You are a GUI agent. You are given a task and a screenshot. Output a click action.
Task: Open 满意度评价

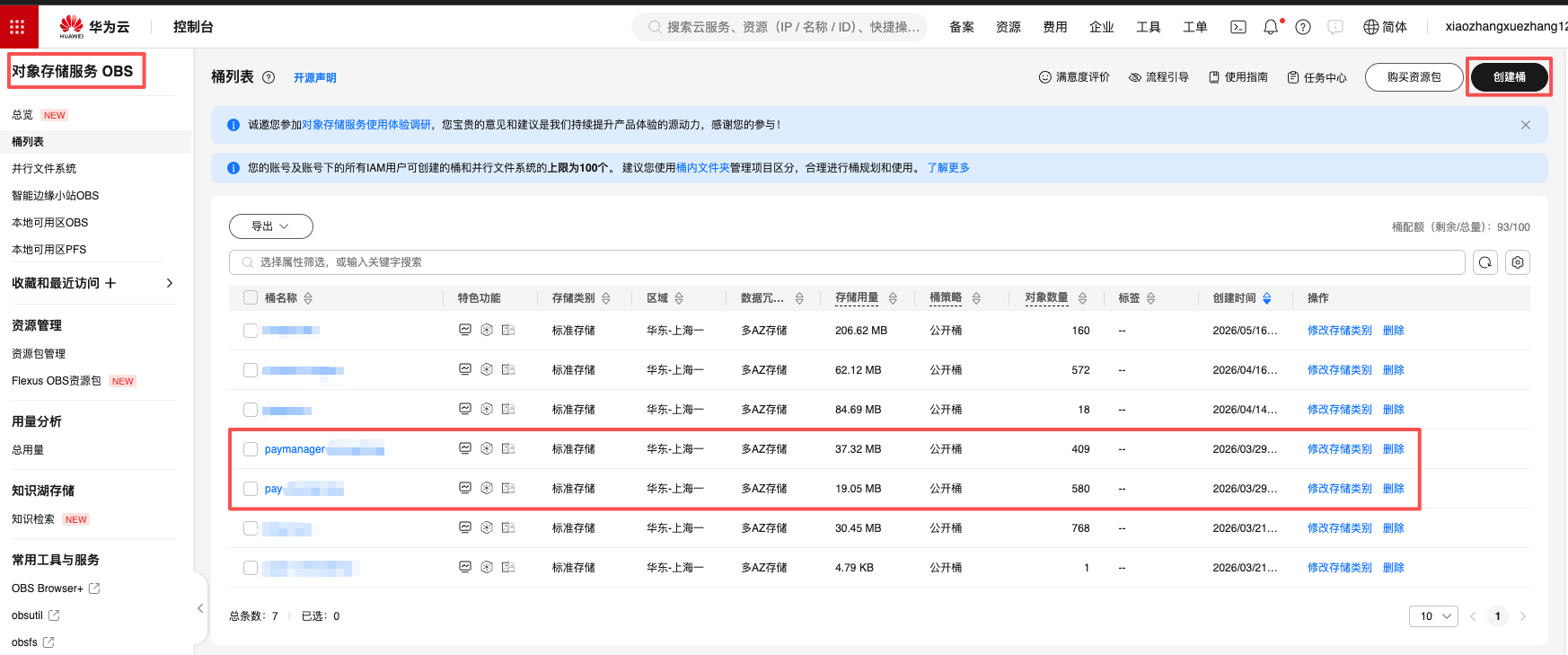point(1074,77)
